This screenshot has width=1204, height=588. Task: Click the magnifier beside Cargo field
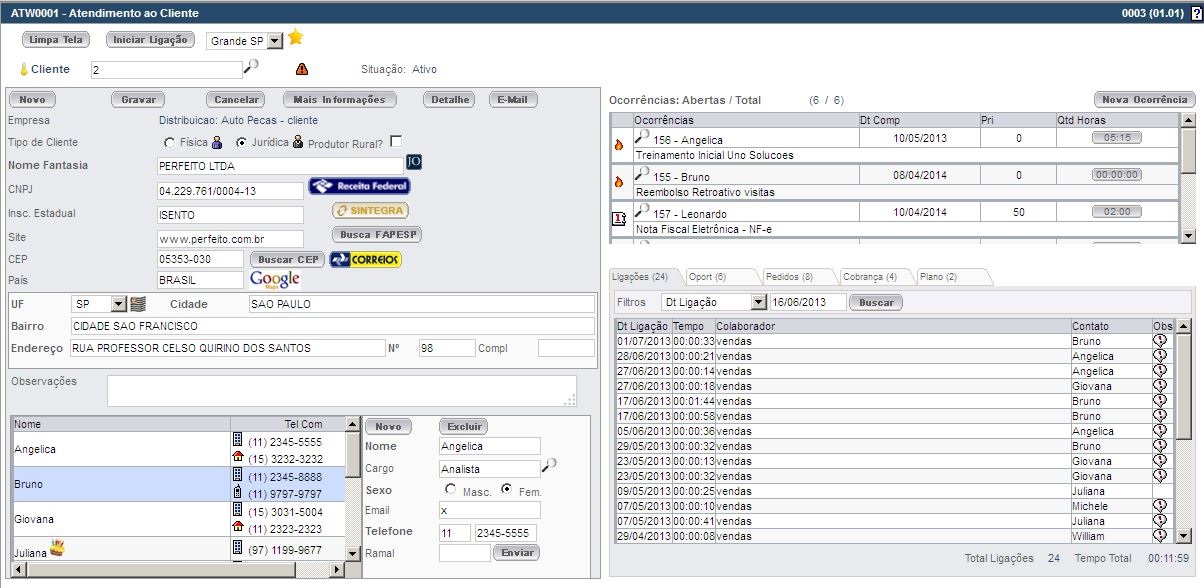(x=549, y=465)
